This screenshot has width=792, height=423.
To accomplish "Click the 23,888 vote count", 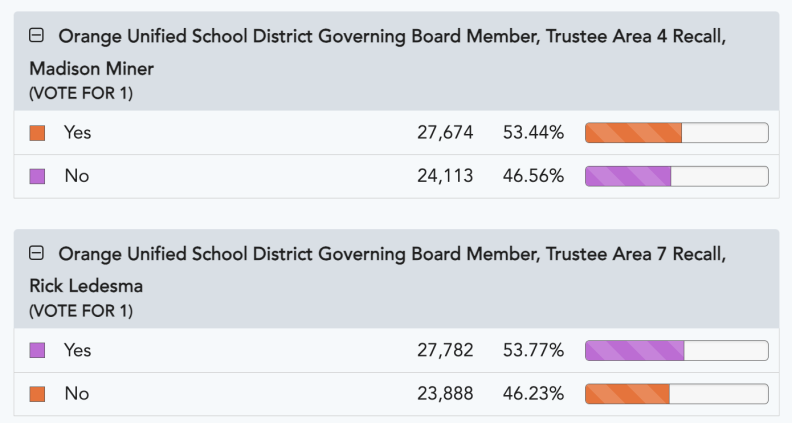I will [x=445, y=394].
